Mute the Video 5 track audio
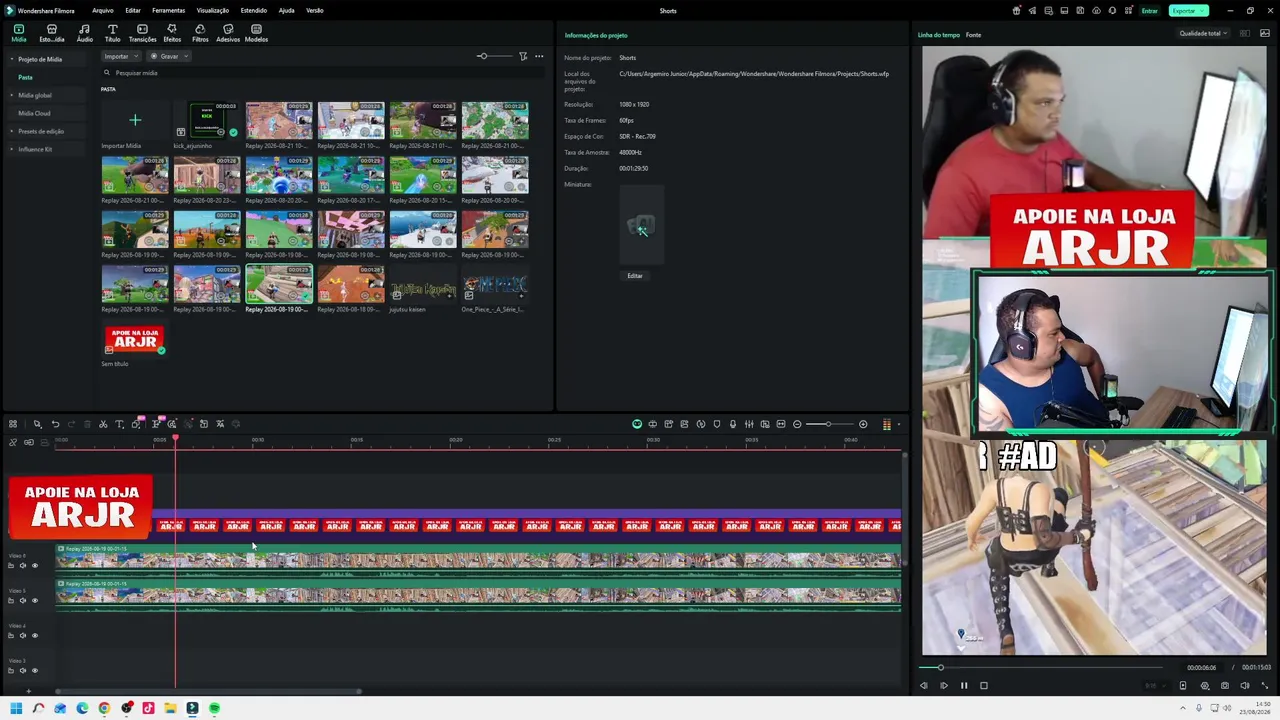 [x=23, y=601]
